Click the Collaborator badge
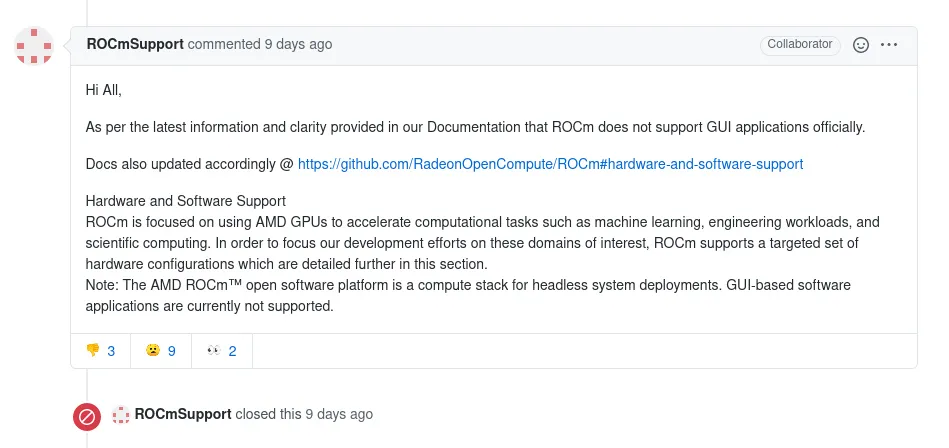Screen dimensions: 949x448 click(799, 45)
